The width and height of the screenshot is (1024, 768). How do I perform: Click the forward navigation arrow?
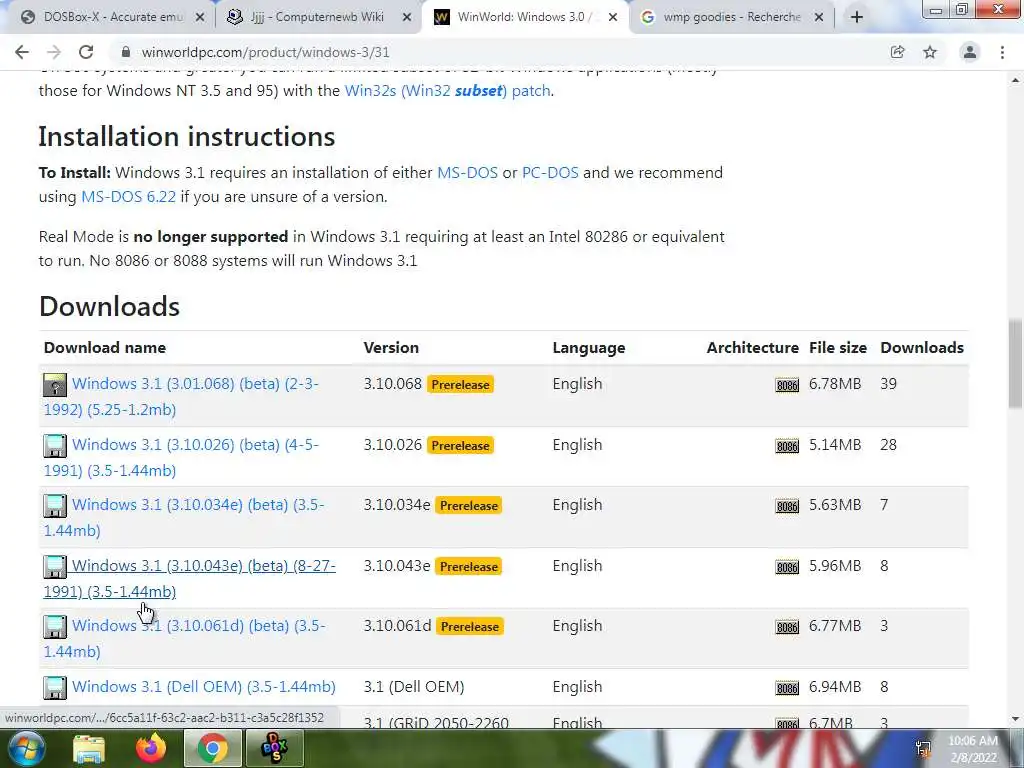pyautogui.click(x=54, y=52)
